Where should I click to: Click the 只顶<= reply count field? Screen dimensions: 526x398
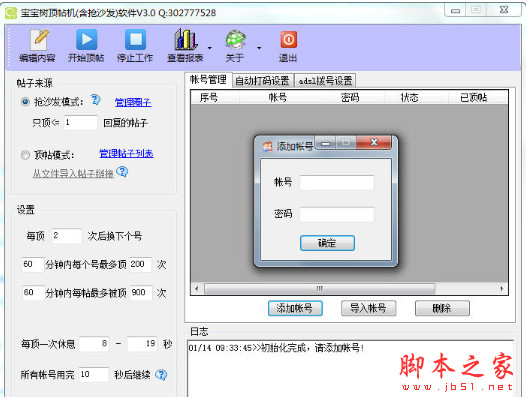click(81, 122)
